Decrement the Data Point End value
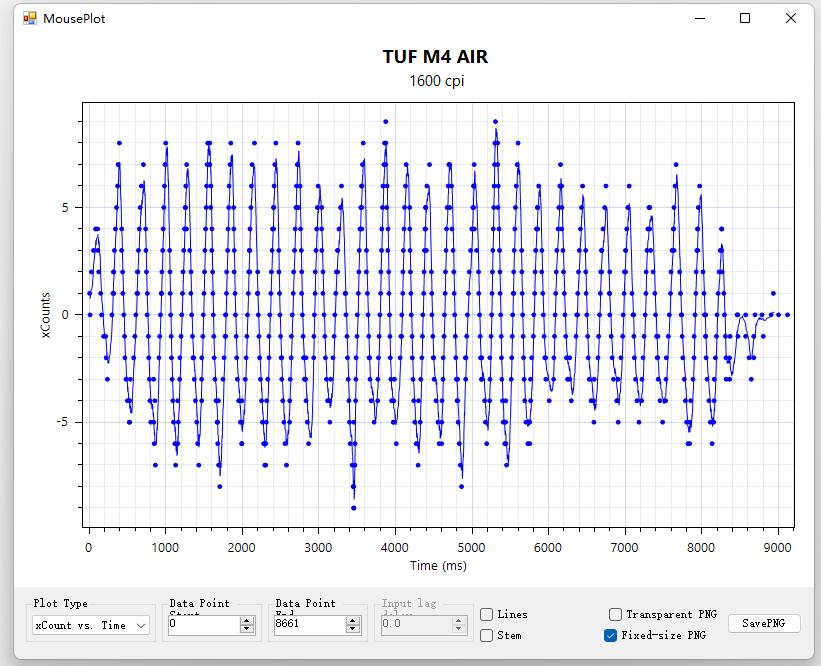Screen dimensions: 821x666 [x=352, y=628]
